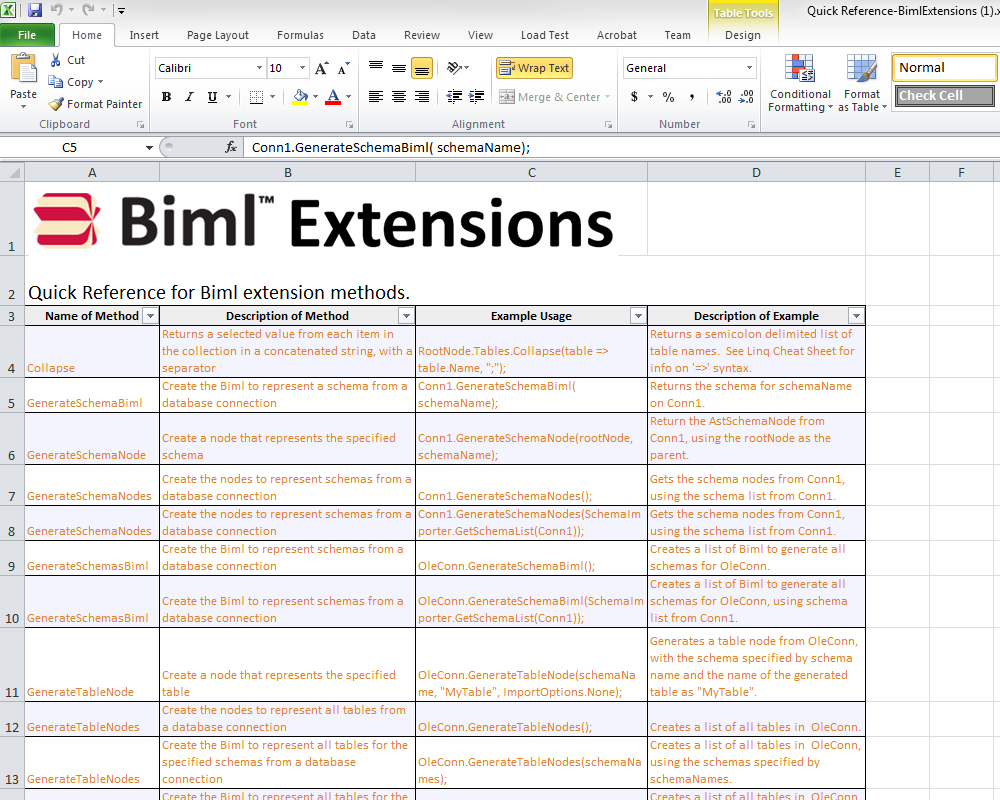The height and width of the screenshot is (800, 1000).
Task: Select column D header
Action: [756, 172]
